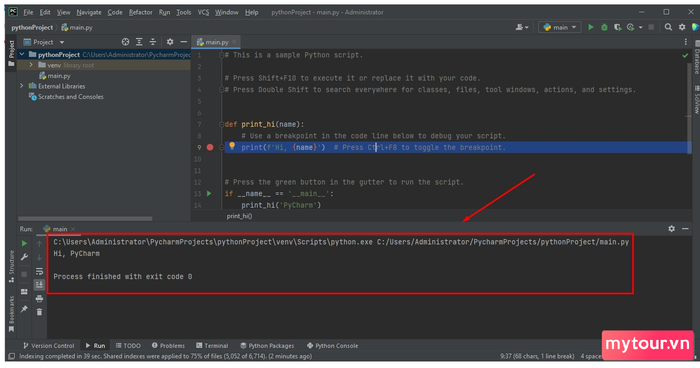Open the Version Control tool window
The height and width of the screenshot is (368, 700).
click(x=48, y=346)
